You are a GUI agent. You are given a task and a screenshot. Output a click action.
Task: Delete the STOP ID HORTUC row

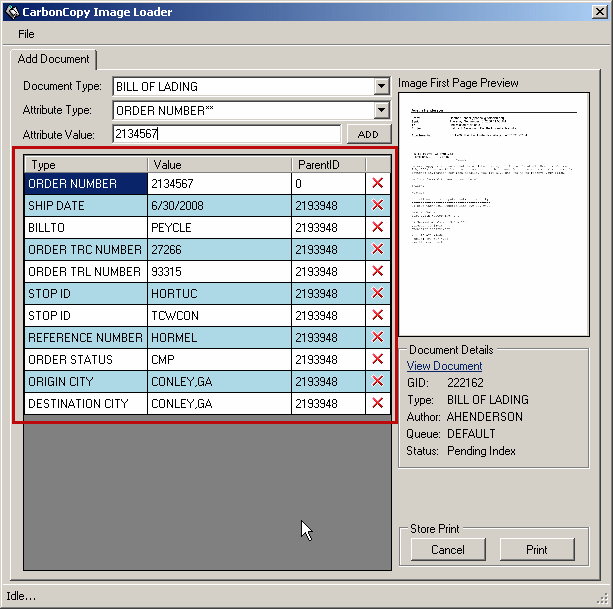377,294
